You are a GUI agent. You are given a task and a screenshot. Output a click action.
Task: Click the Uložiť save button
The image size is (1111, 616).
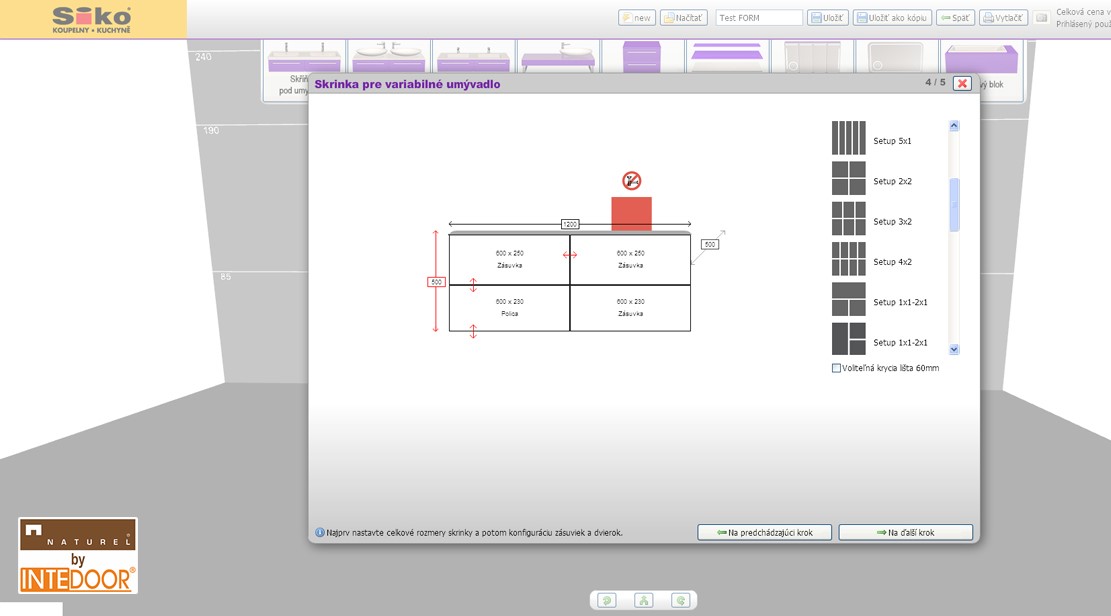click(x=828, y=18)
